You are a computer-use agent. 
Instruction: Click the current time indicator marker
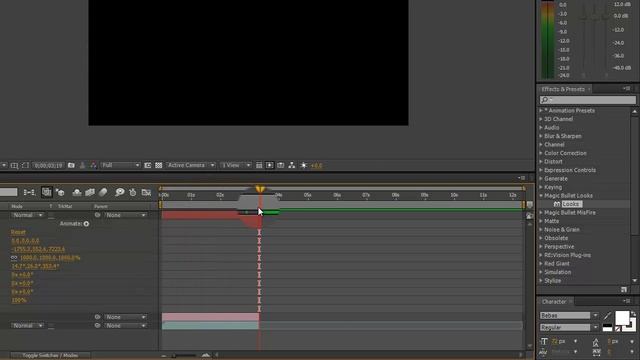pos(260,189)
